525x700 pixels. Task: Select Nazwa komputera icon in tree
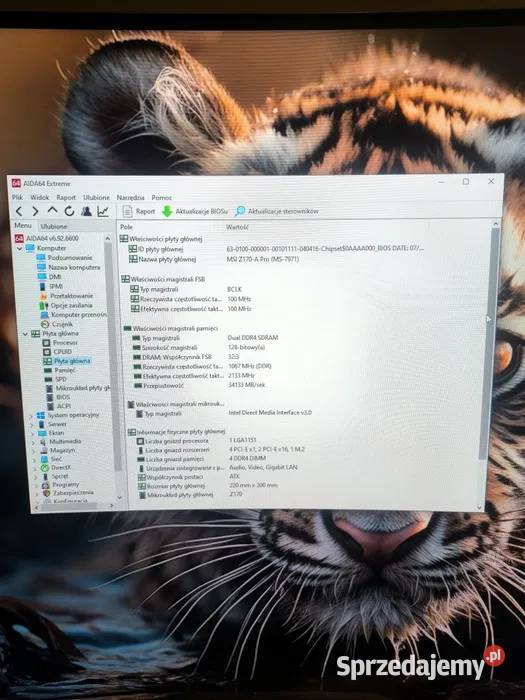point(42,267)
